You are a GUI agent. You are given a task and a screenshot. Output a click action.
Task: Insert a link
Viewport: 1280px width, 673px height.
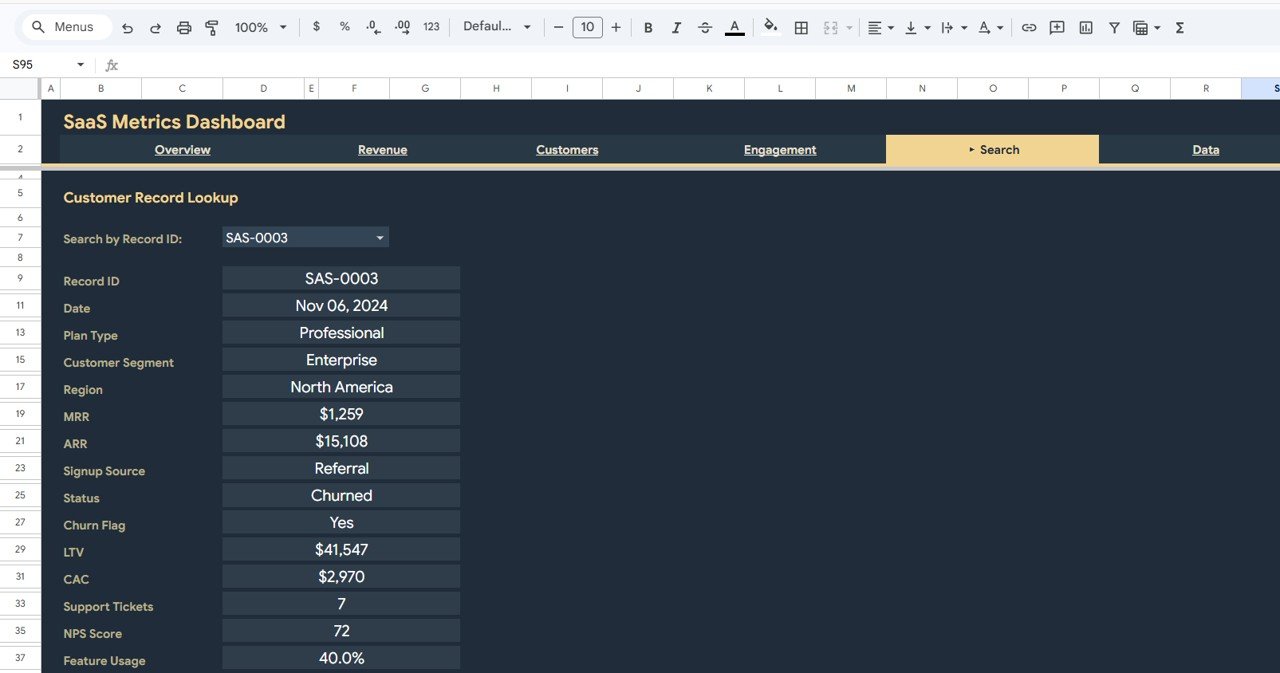[1029, 27]
